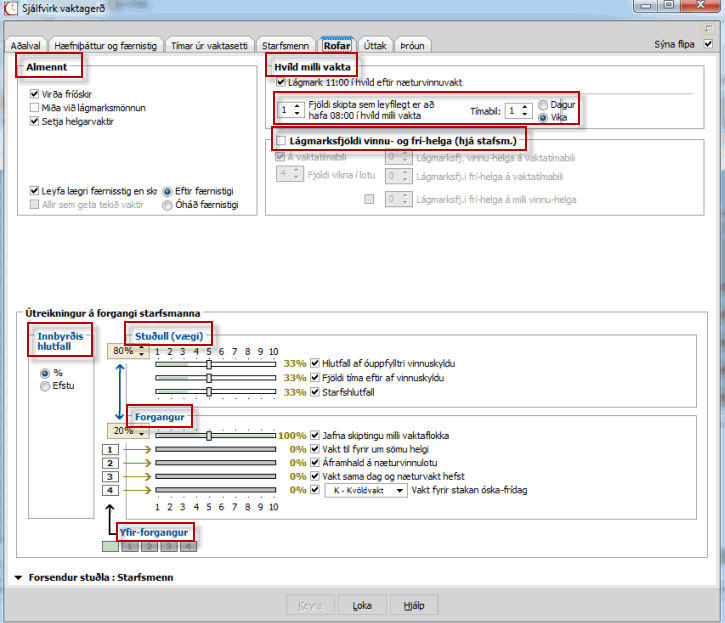725x623 pixels.
Task: Click the Starfshlutfall weight slider handle
Action: coord(208,392)
